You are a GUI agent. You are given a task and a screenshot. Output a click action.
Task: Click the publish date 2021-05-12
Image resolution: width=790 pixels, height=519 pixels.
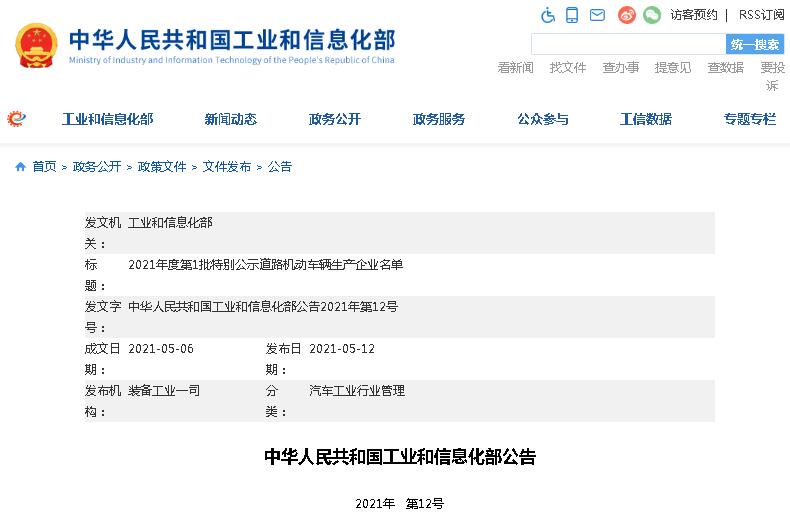342,349
